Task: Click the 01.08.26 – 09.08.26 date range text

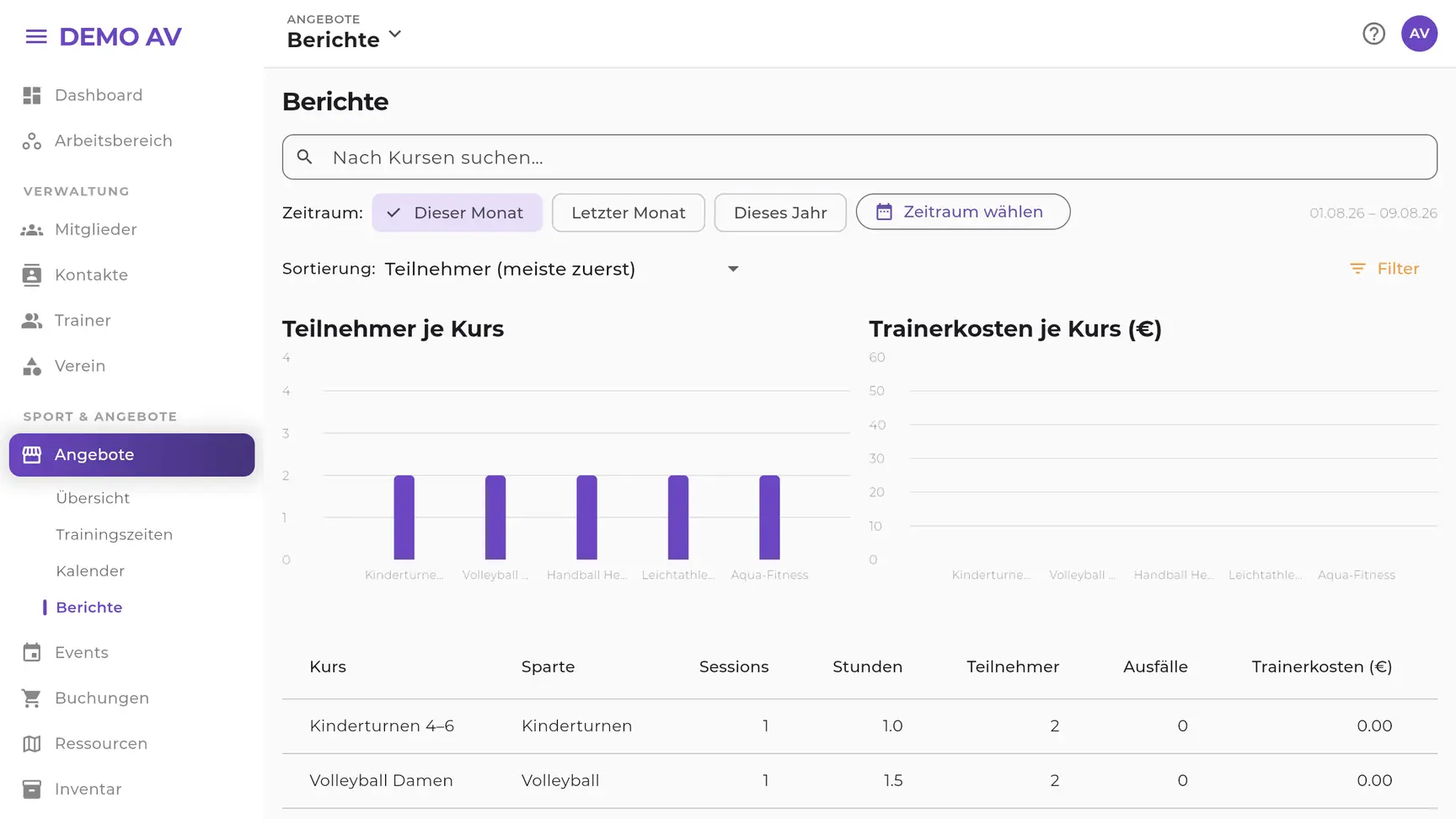Action: 1373,213
